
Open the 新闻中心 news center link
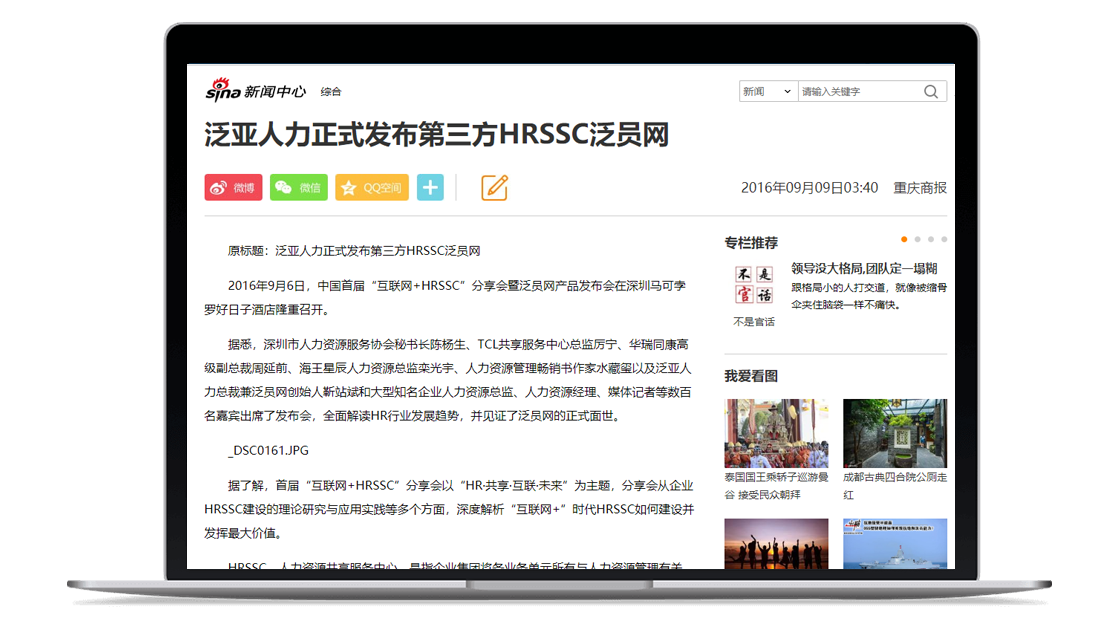[275, 91]
